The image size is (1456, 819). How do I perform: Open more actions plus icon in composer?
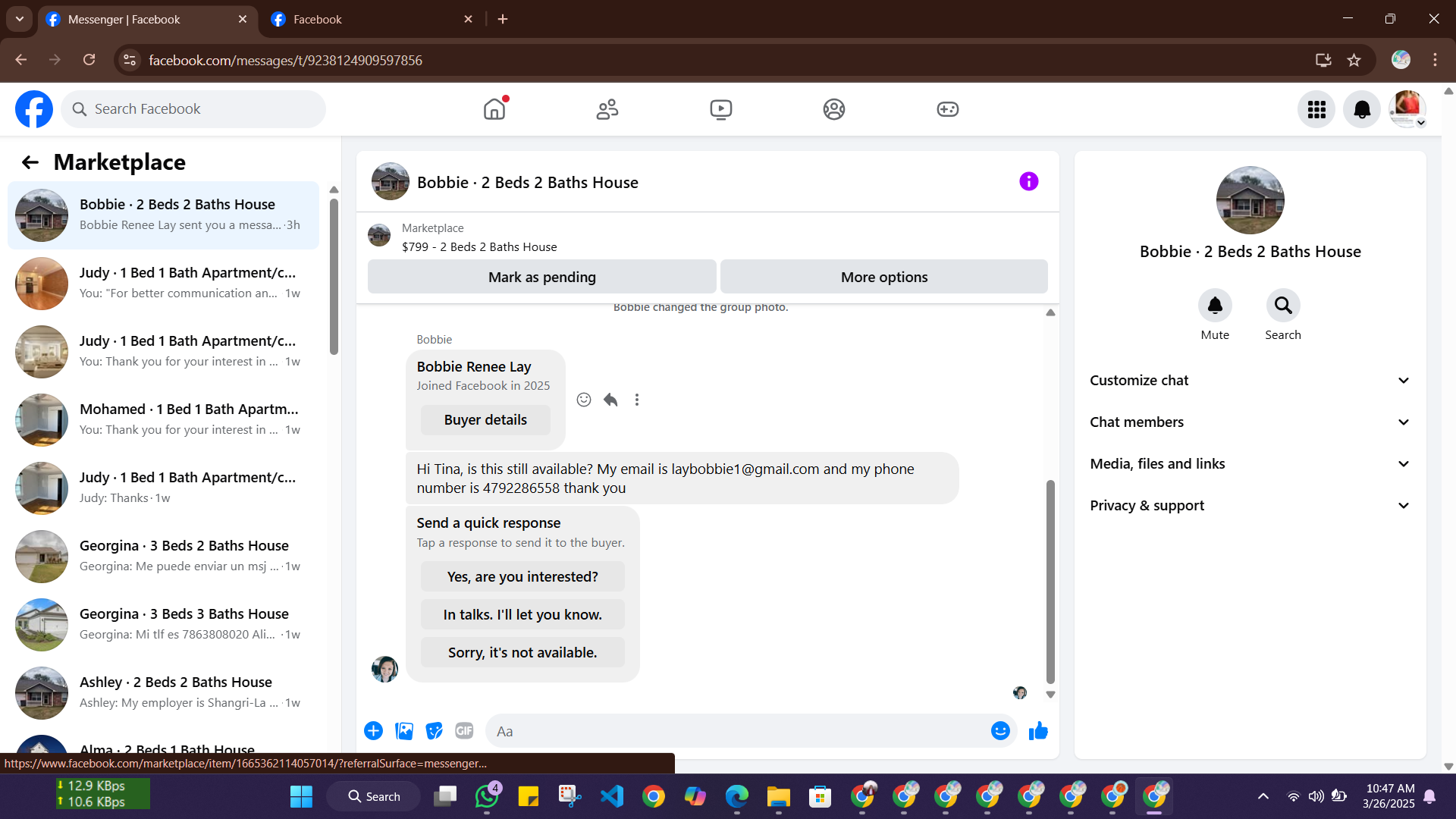(373, 730)
